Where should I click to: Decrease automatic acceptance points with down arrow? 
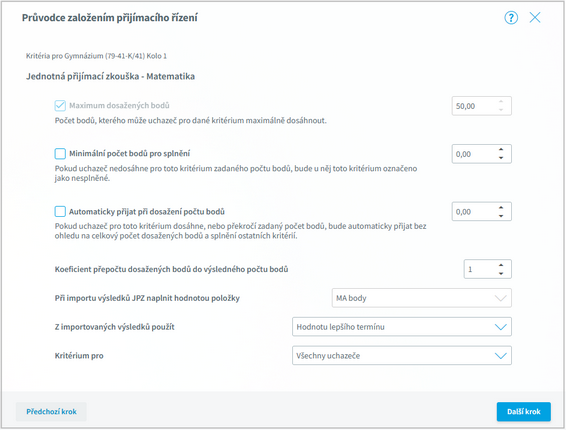pos(501,216)
